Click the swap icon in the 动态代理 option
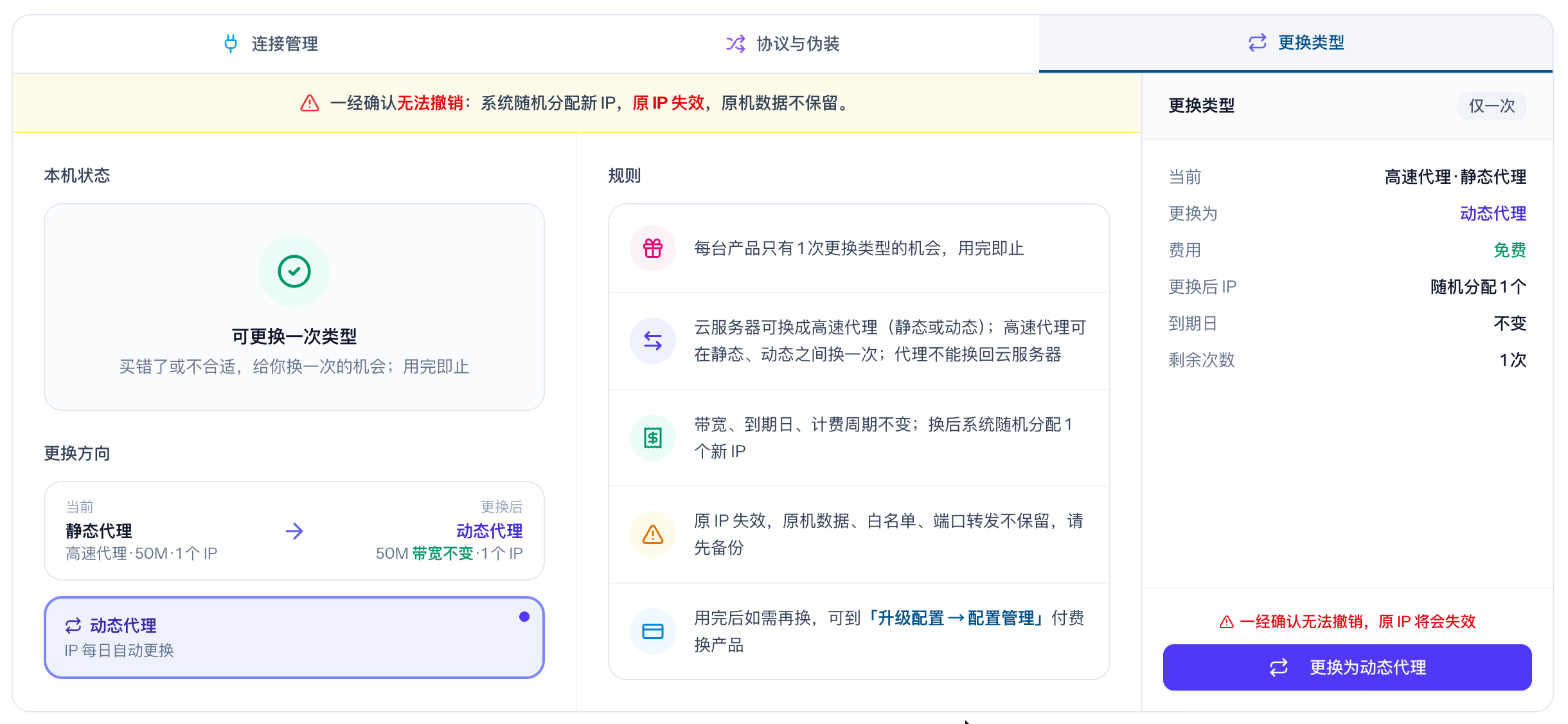The image size is (1568, 724). [73, 626]
